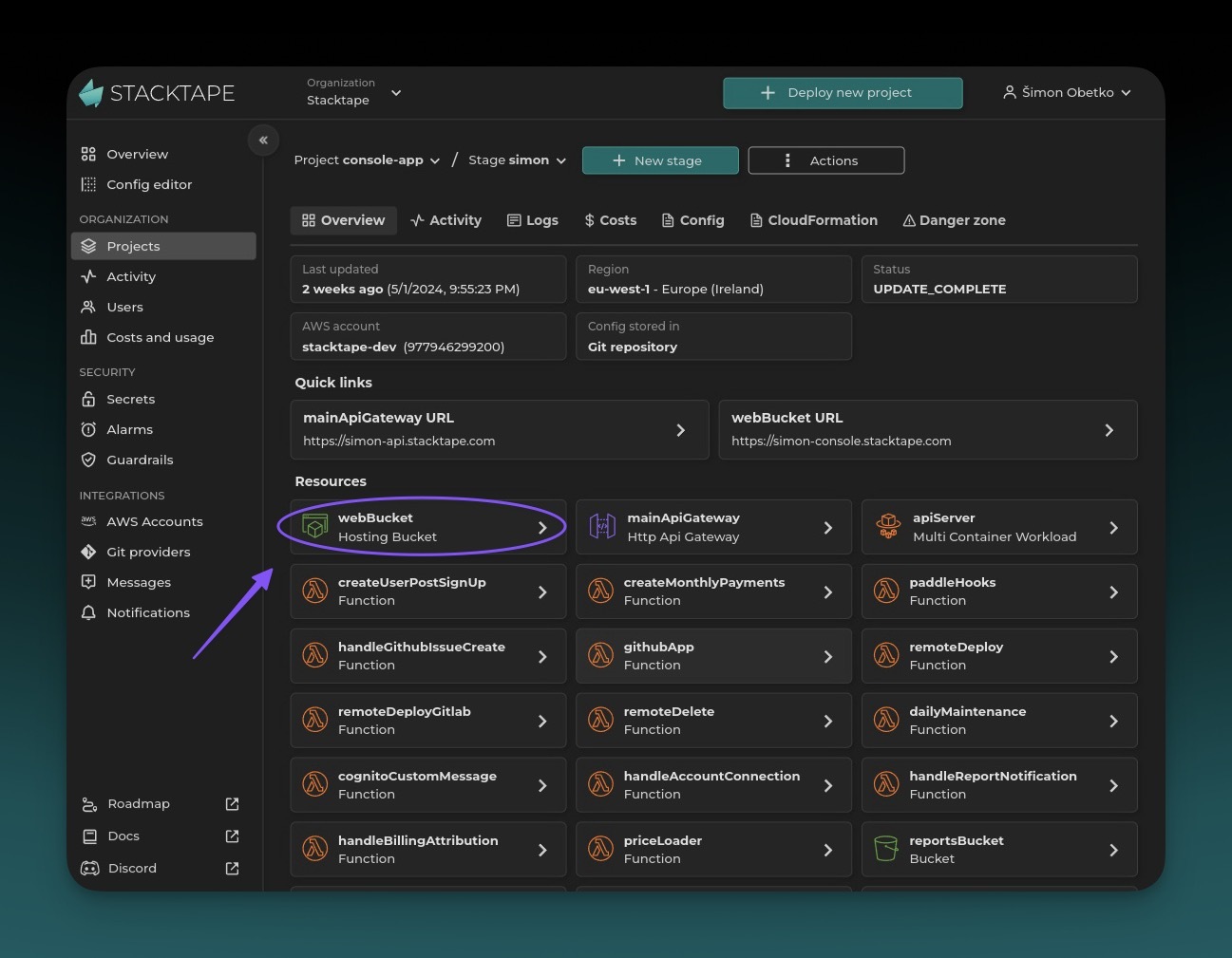Viewport: 1232px width, 958px height.
Task: Click the Secrets lock icon
Action: tap(88, 399)
